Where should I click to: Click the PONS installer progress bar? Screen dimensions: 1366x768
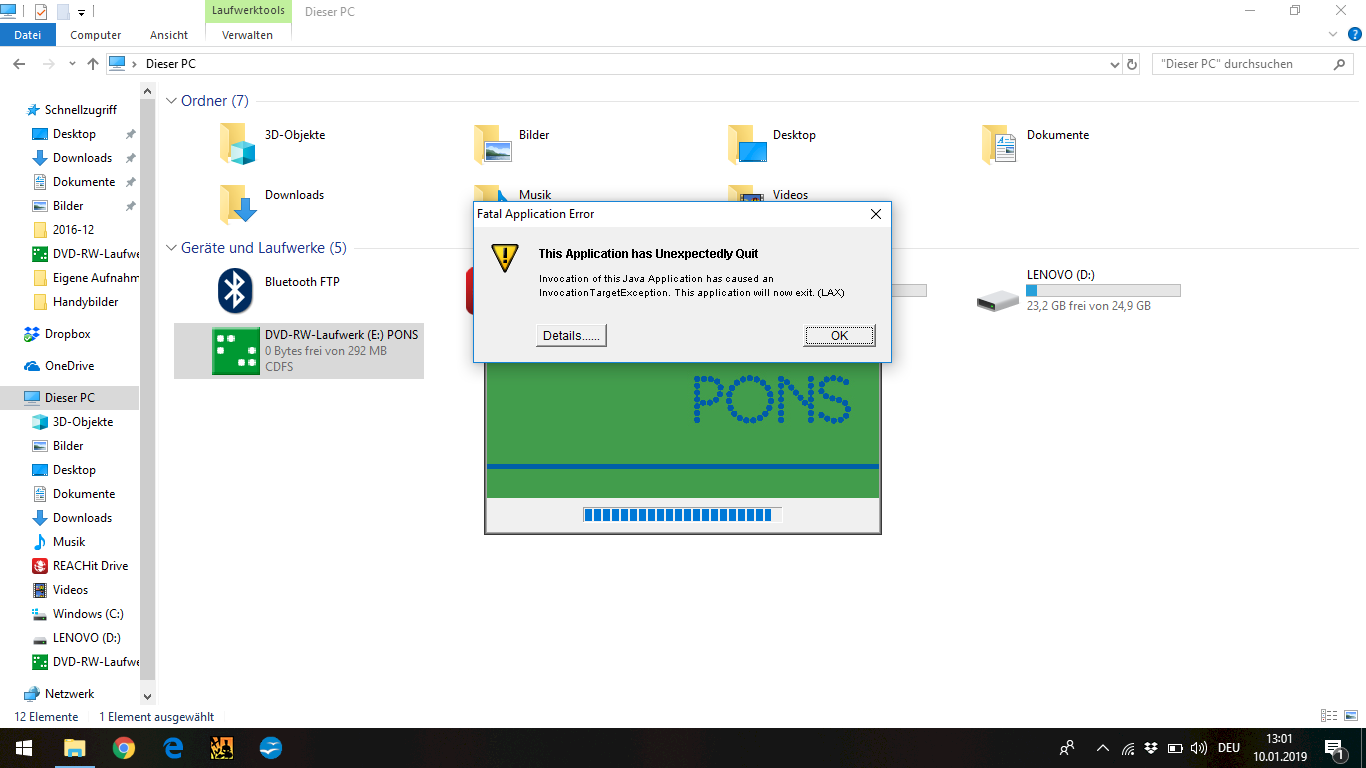(682, 514)
